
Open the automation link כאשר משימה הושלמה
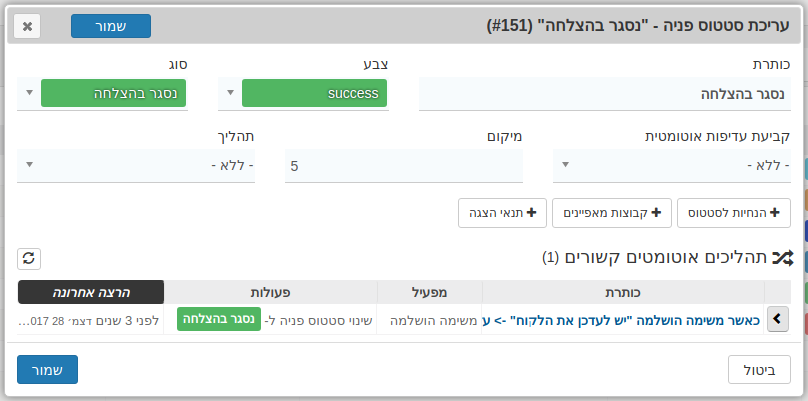[621, 320]
